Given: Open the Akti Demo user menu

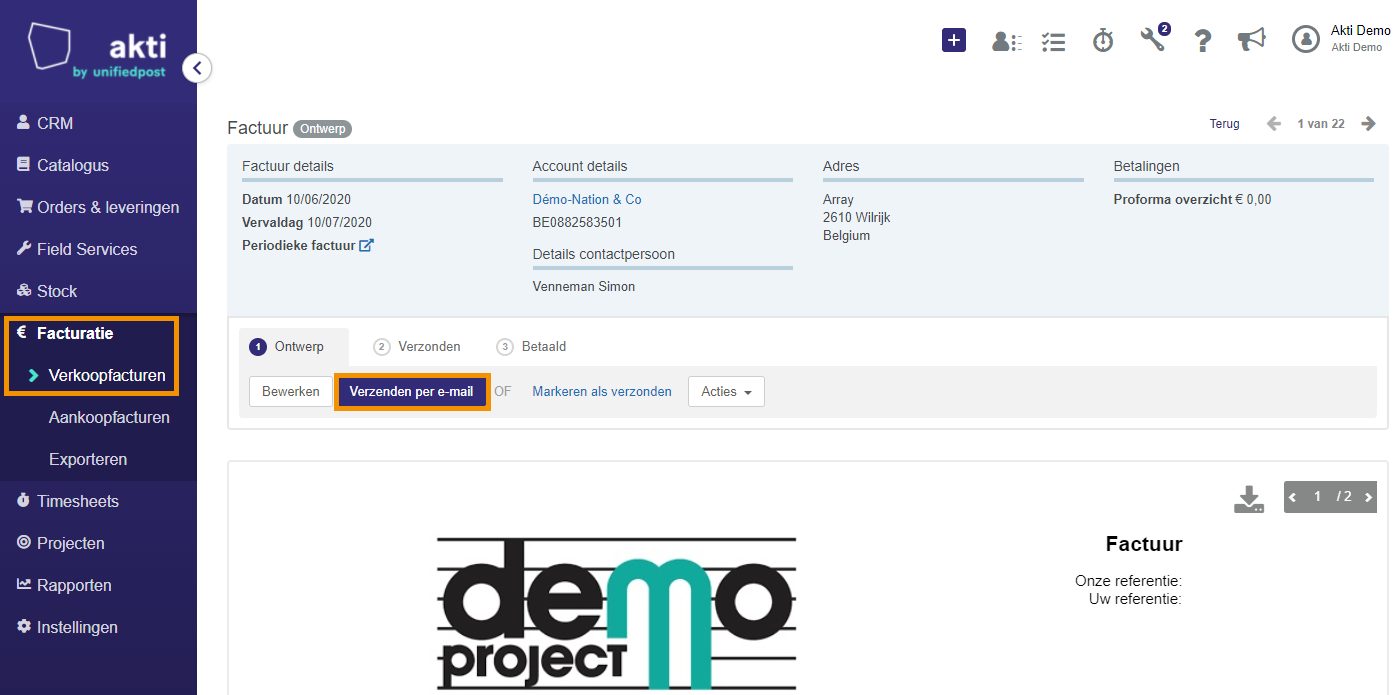Looking at the screenshot, I should pos(1340,39).
